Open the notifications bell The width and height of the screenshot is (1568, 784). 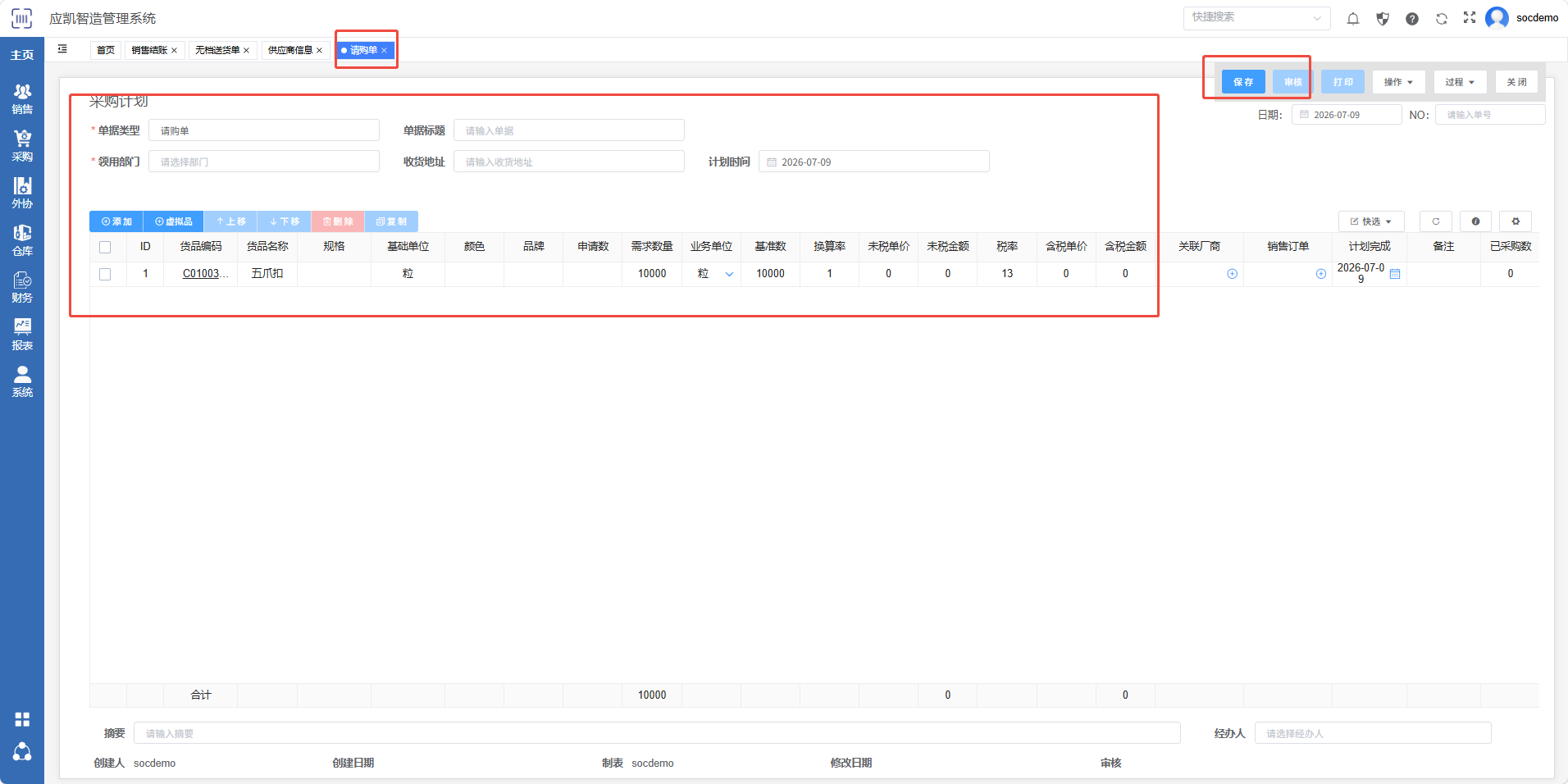tap(1353, 18)
